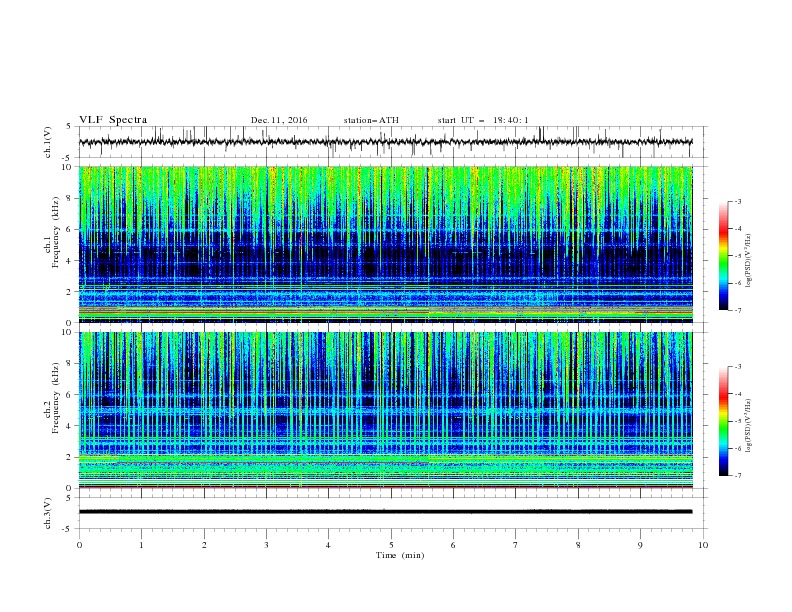Click the ch.2 "Frequency (kHz)" axis label
This screenshot has height=612, width=792.
pos(55,398)
